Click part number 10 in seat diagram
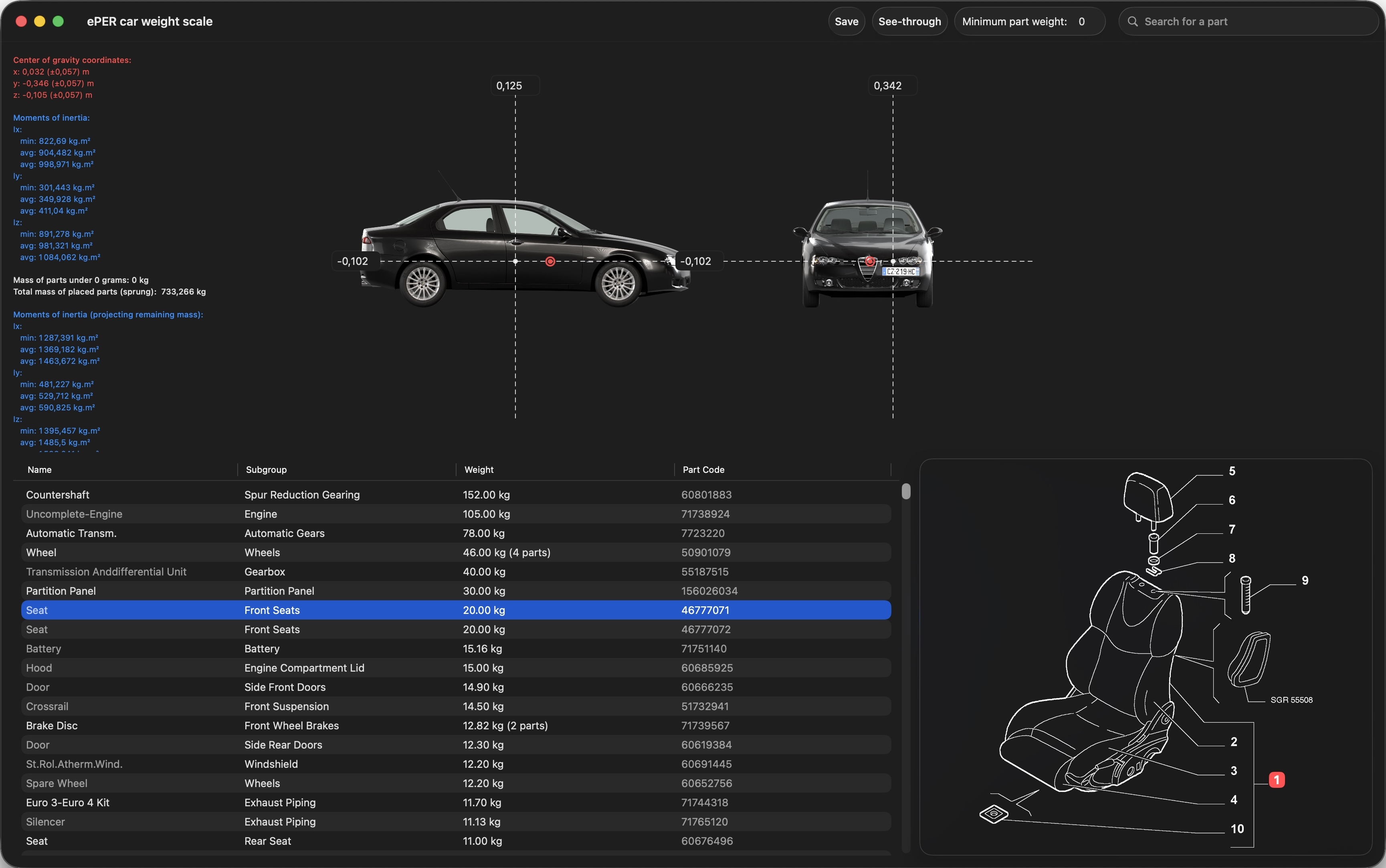 (1237, 828)
